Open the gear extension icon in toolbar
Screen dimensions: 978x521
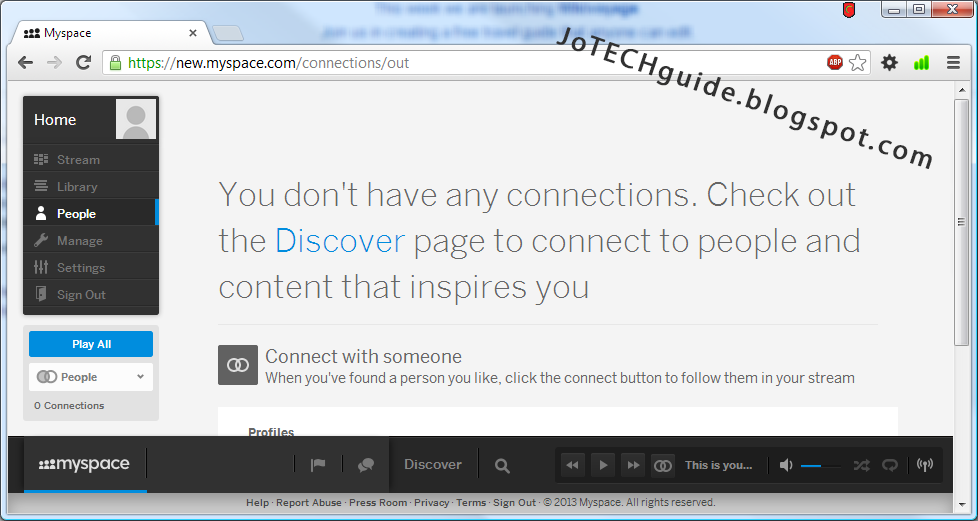889,62
